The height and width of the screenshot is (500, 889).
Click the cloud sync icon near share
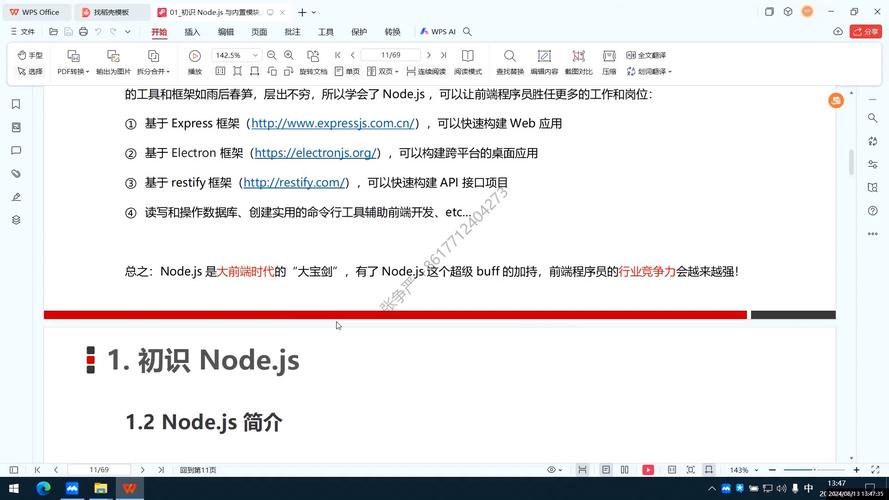click(838, 32)
